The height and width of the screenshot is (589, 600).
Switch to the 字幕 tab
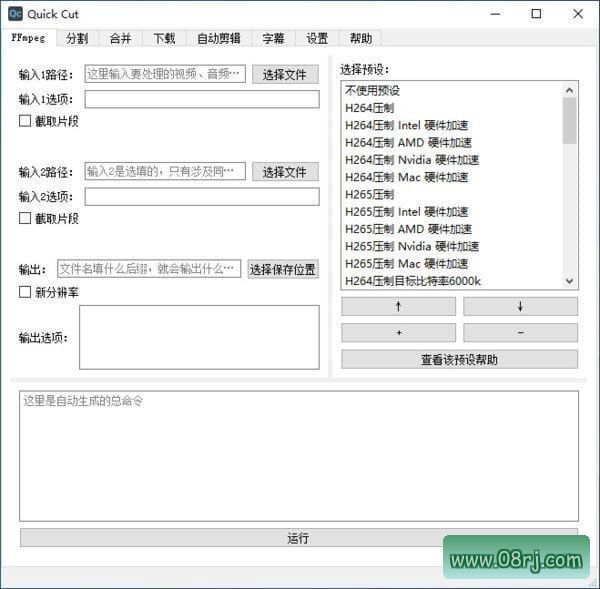click(x=273, y=38)
